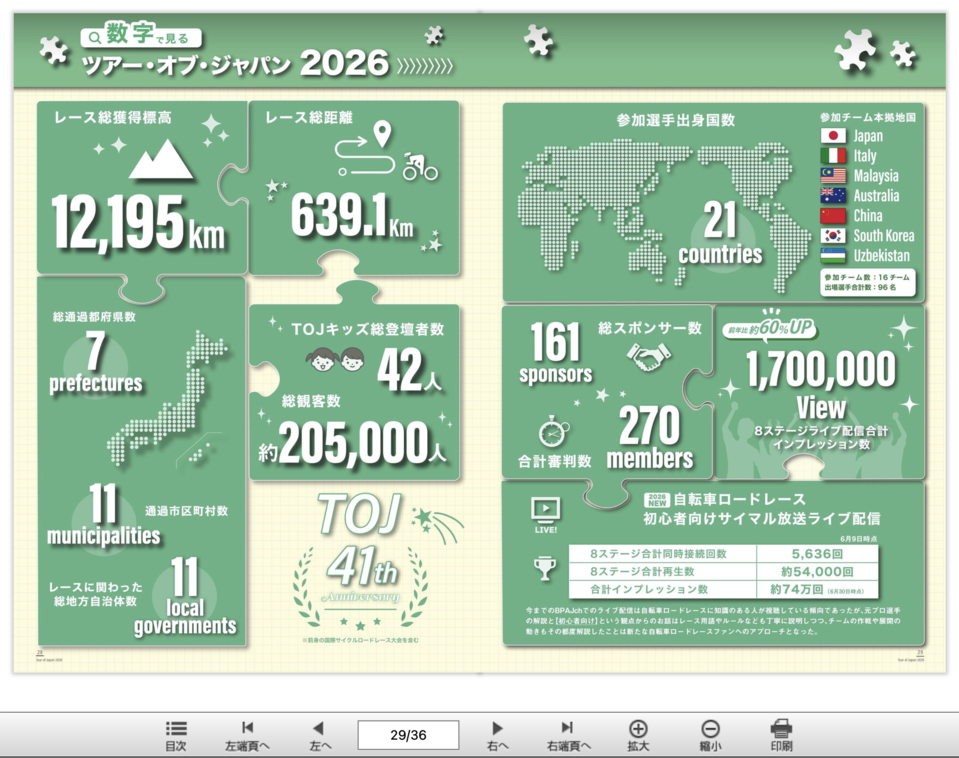Click the '8ステージ合計再生数' row label
This screenshot has width=959, height=758.
pos(642,571)
